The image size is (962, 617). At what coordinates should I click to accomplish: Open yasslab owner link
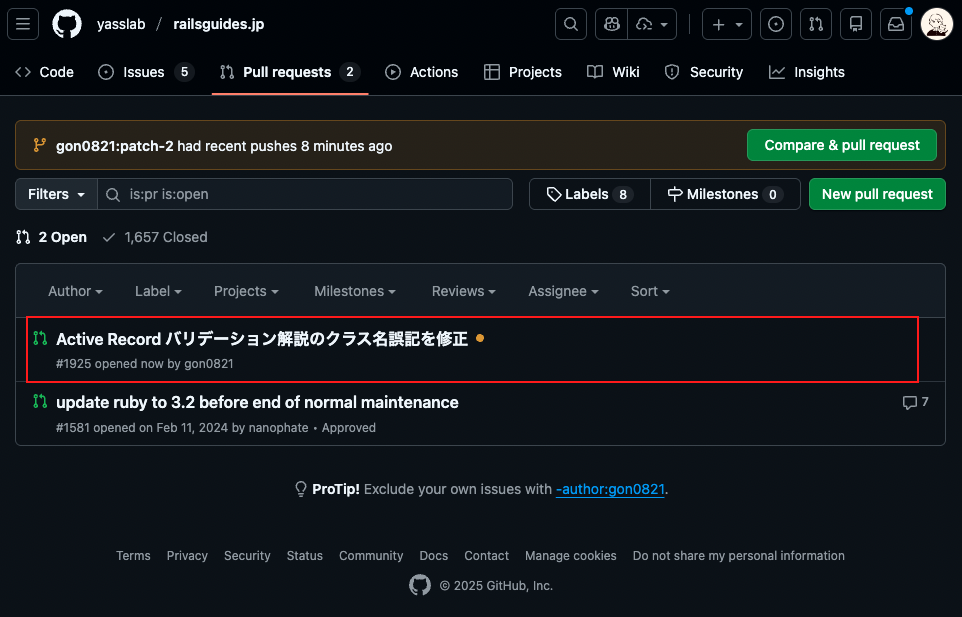[x=121, y=24]
